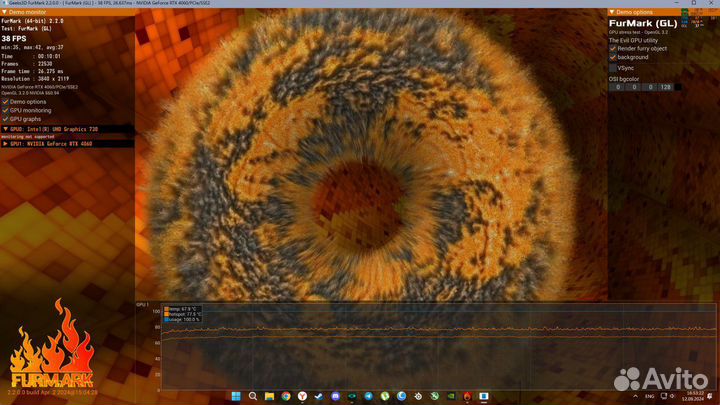Open the OSI bgcolor black color swatch
This screenshot has height=405, width=720.
point(678,87)
